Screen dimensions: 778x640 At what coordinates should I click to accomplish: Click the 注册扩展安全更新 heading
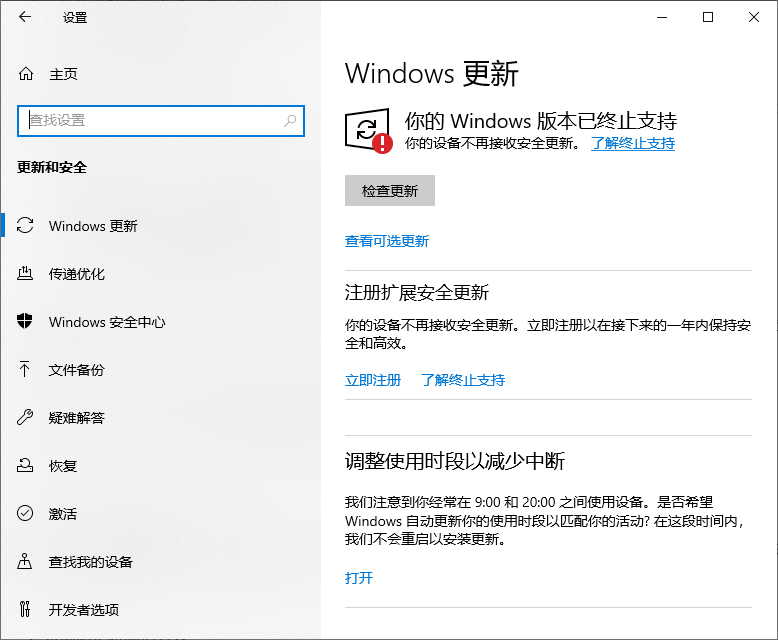417,292
